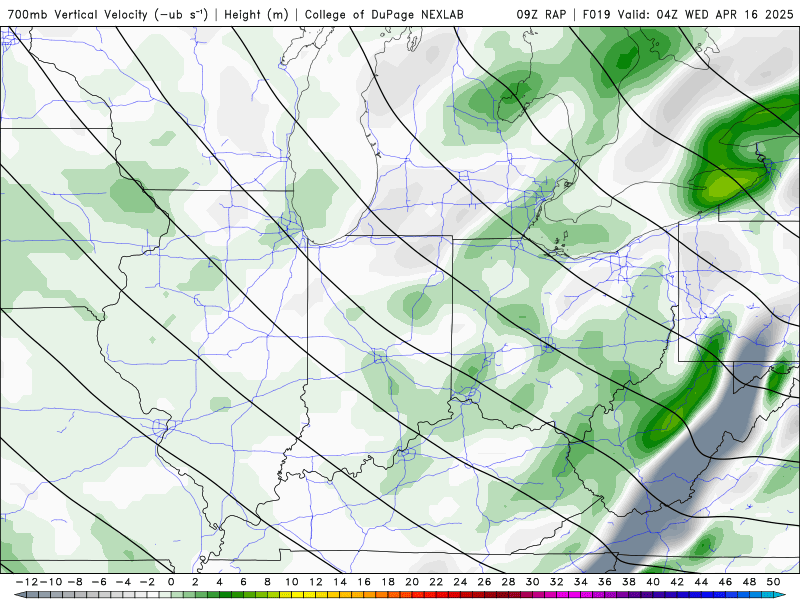Click the 34 colorbar number
800x600 pixels.
(x=581, y=582)
